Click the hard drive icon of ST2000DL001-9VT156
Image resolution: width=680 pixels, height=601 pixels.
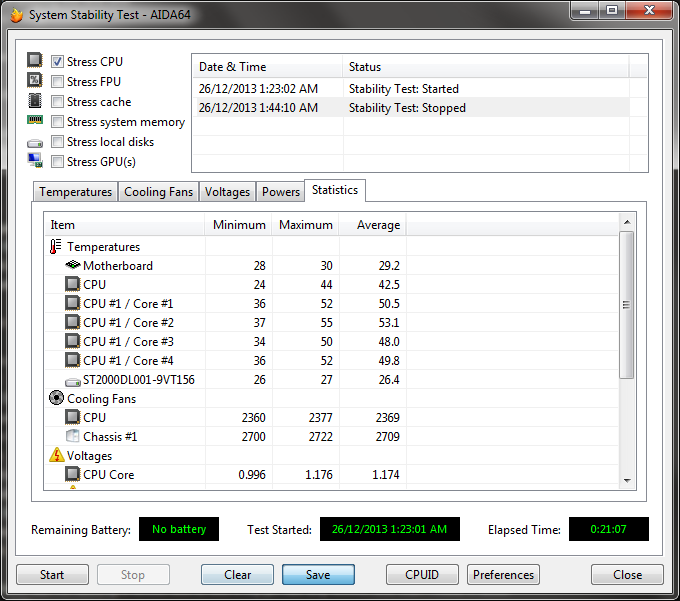coord(72,382)
